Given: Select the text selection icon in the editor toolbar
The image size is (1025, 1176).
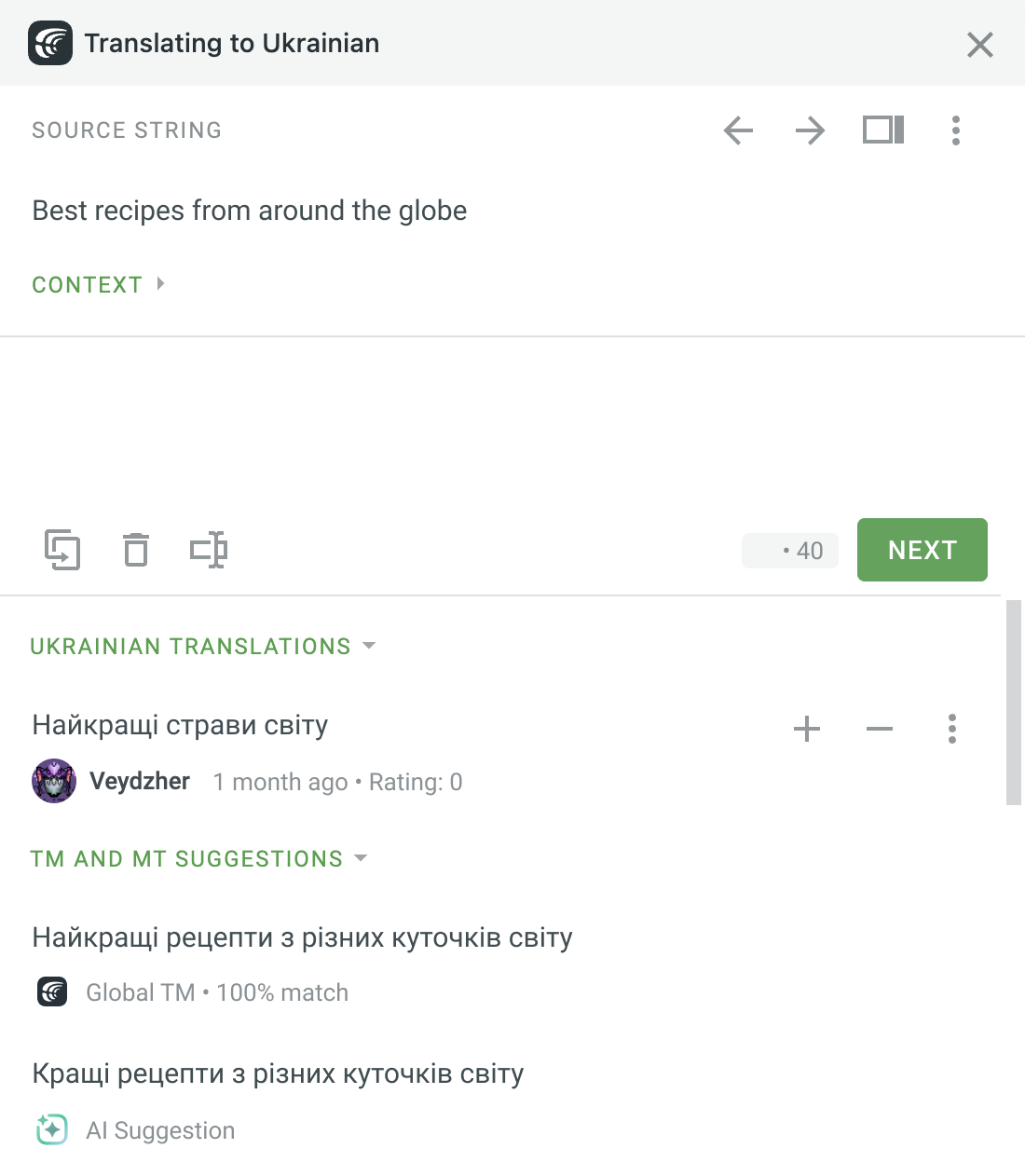Looking at the screenshot, I should (x=208, y=550).
